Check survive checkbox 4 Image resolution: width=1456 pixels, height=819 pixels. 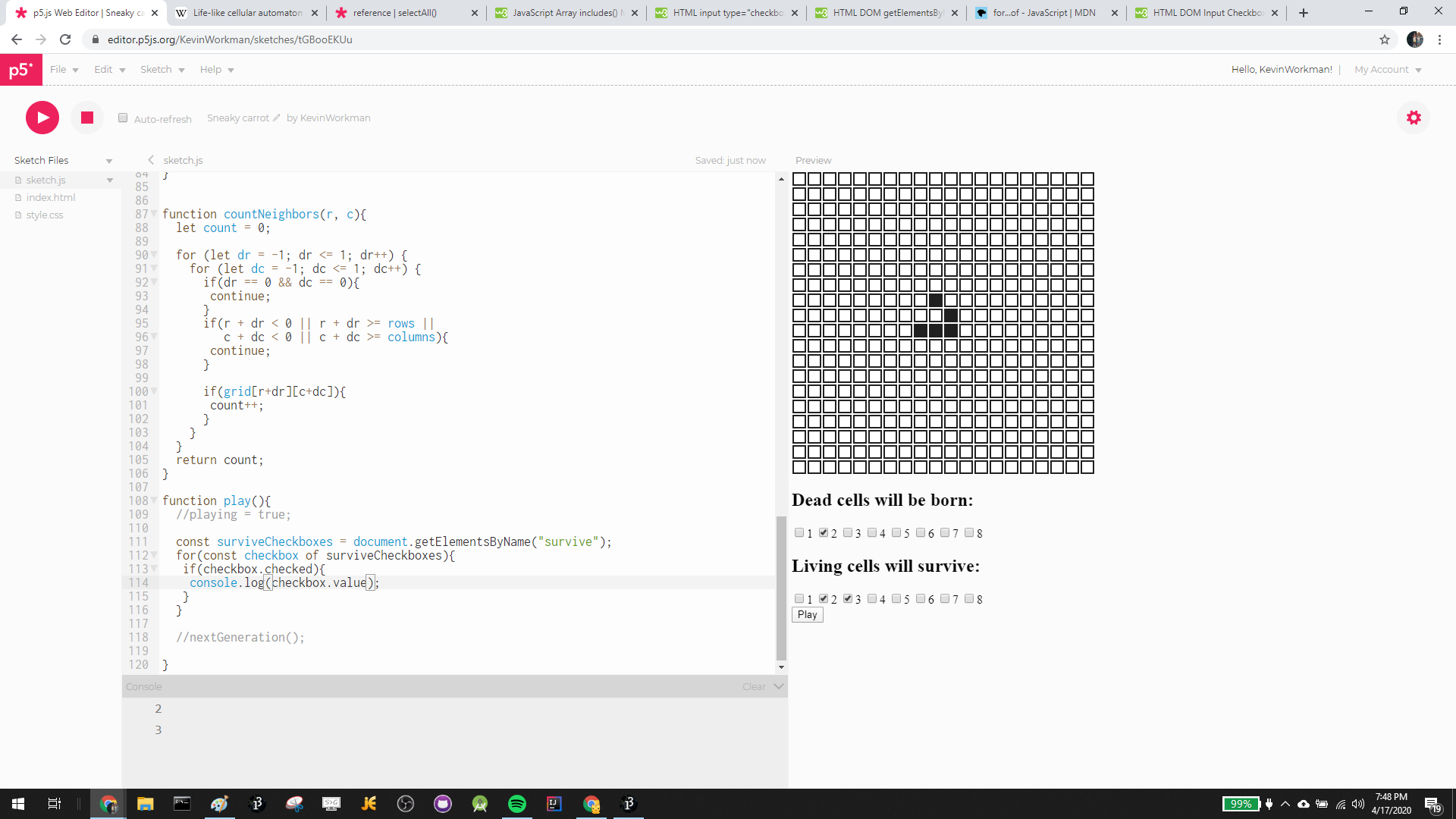pos(872,598)
